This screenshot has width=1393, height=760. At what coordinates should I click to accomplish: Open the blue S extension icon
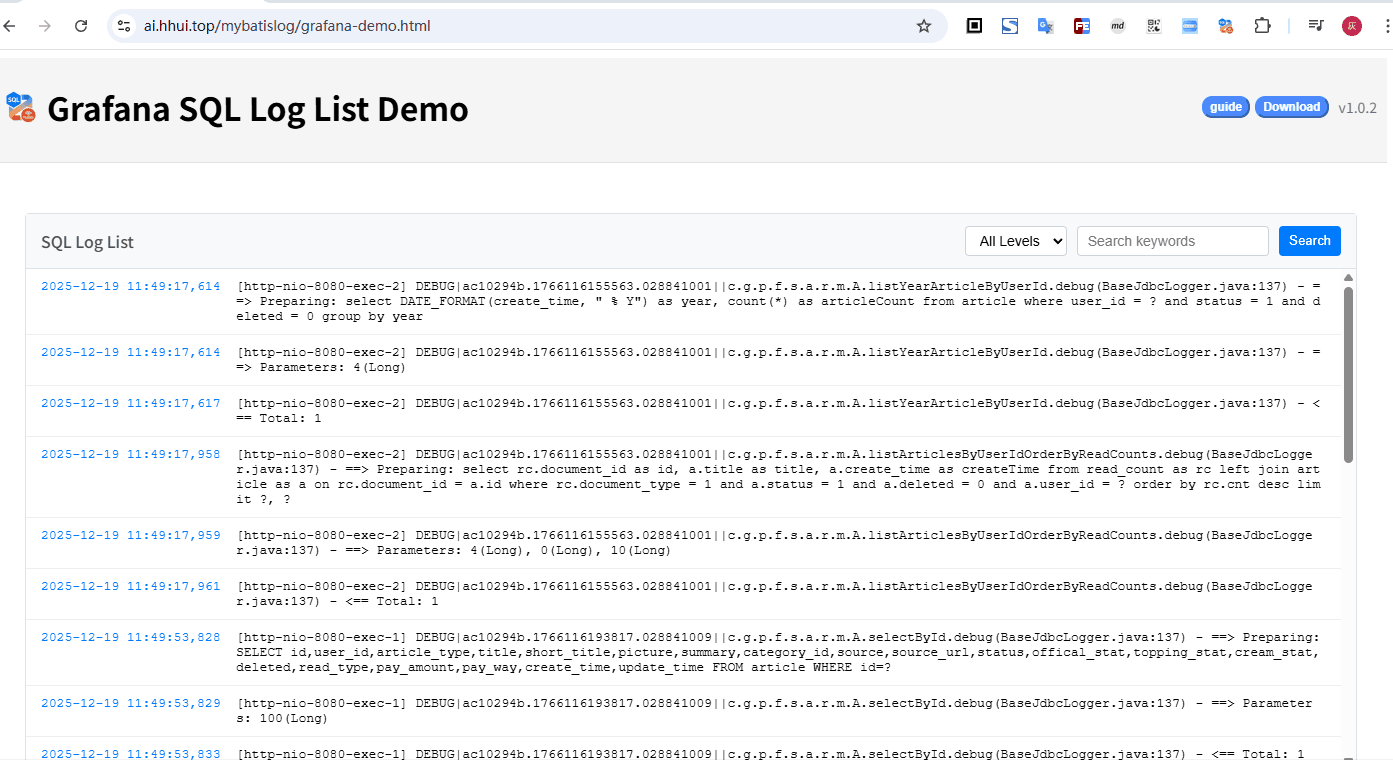[1010, 26]
